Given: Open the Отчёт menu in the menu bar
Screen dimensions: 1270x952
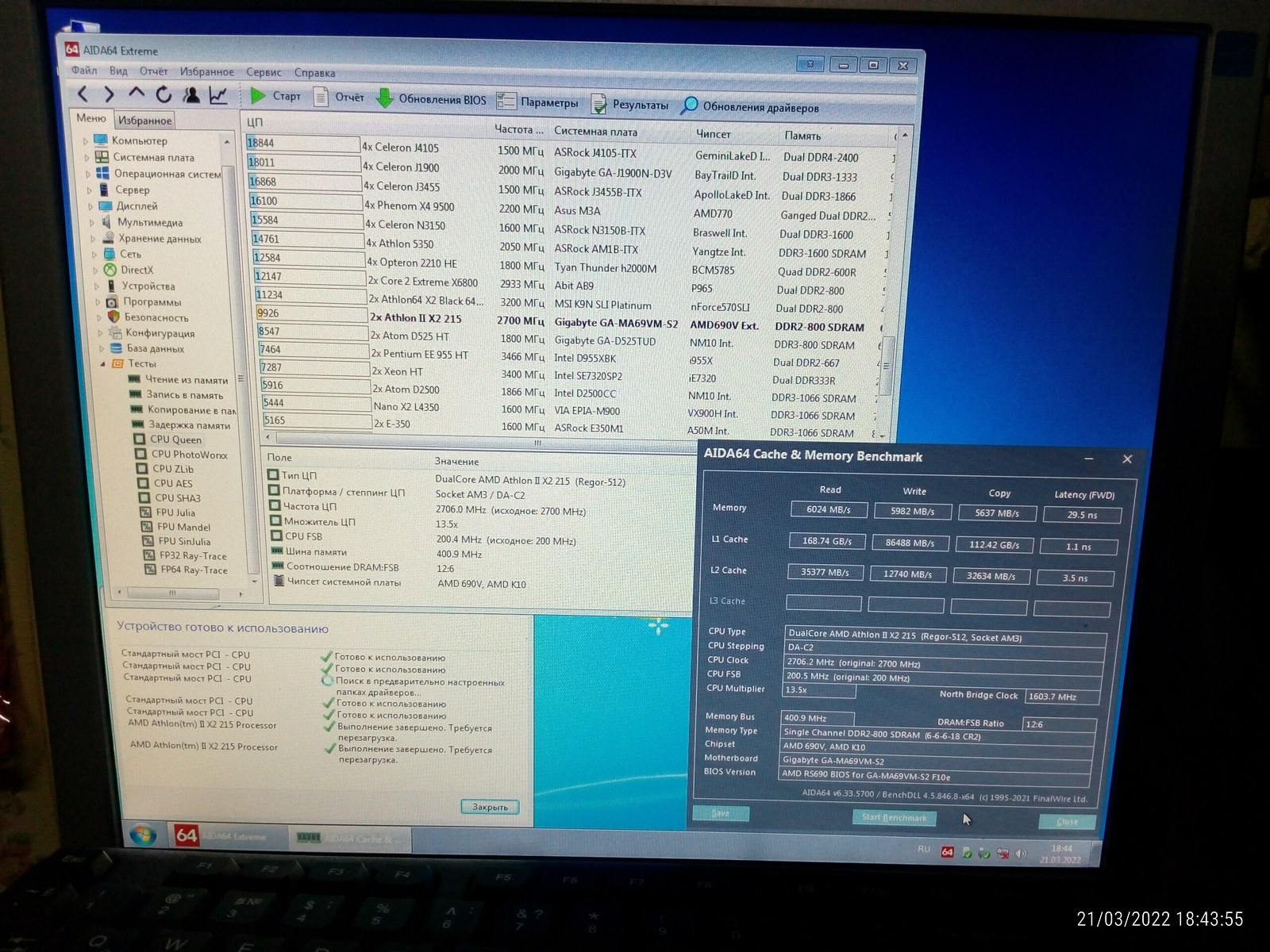Looking at the screenshot, I should click(153, 71).
